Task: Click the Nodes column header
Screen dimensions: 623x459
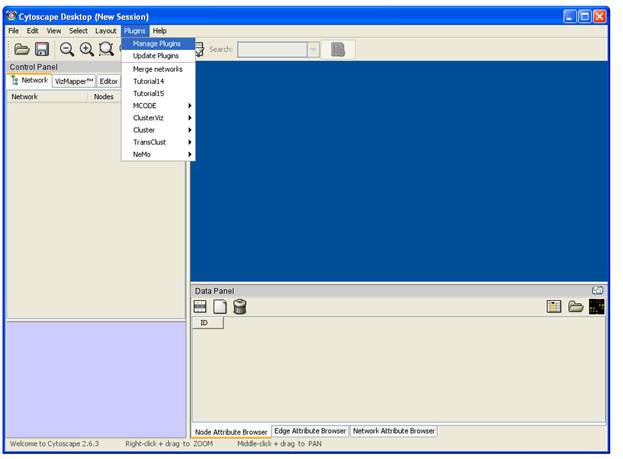Action: (104, 97)
